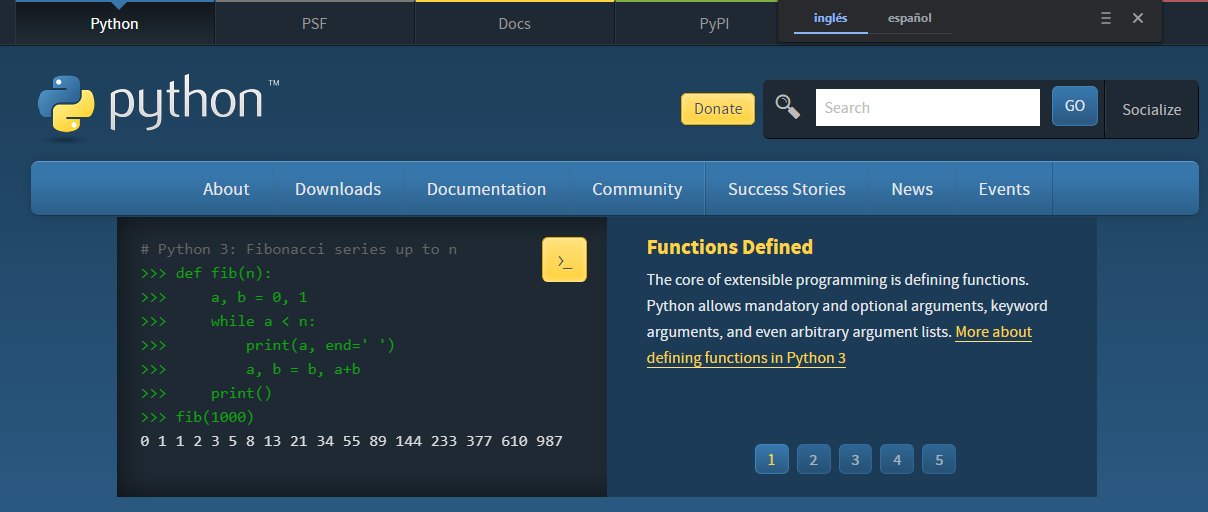This screenshot has height=512, width=1208.
Task: Go to carousel slide 2
Action: coord(813,460)
